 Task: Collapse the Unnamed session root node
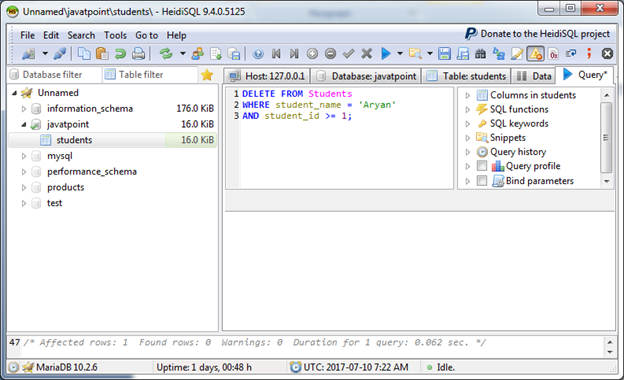click(x=14, y=93)
